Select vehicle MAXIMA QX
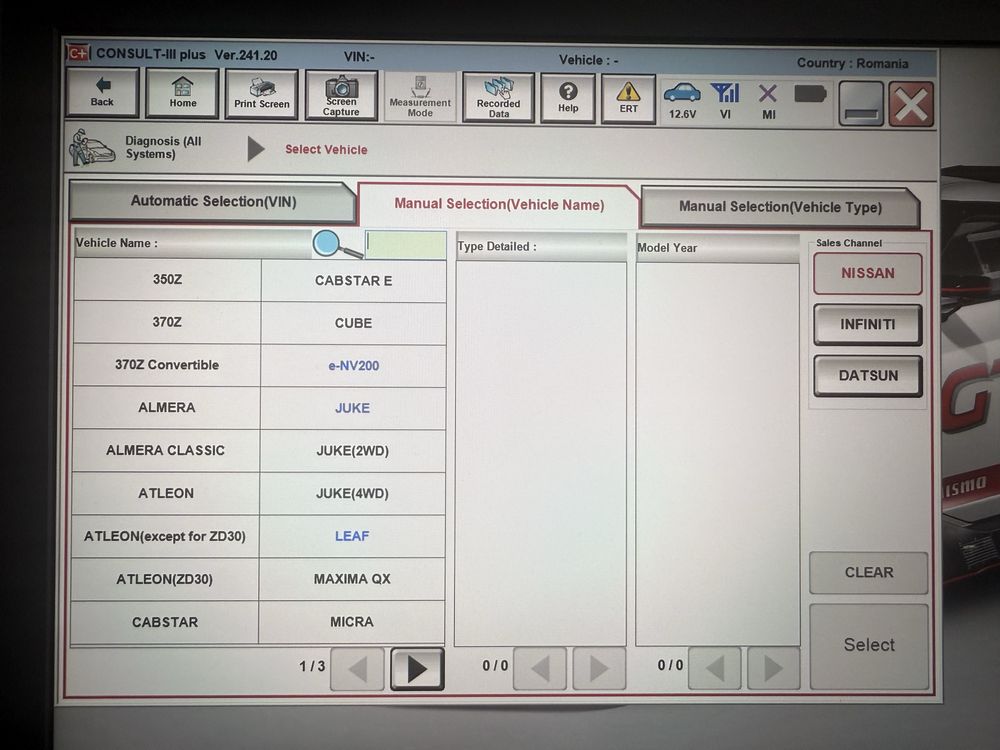The image size is (1000, 750). (x=352, y=579)
